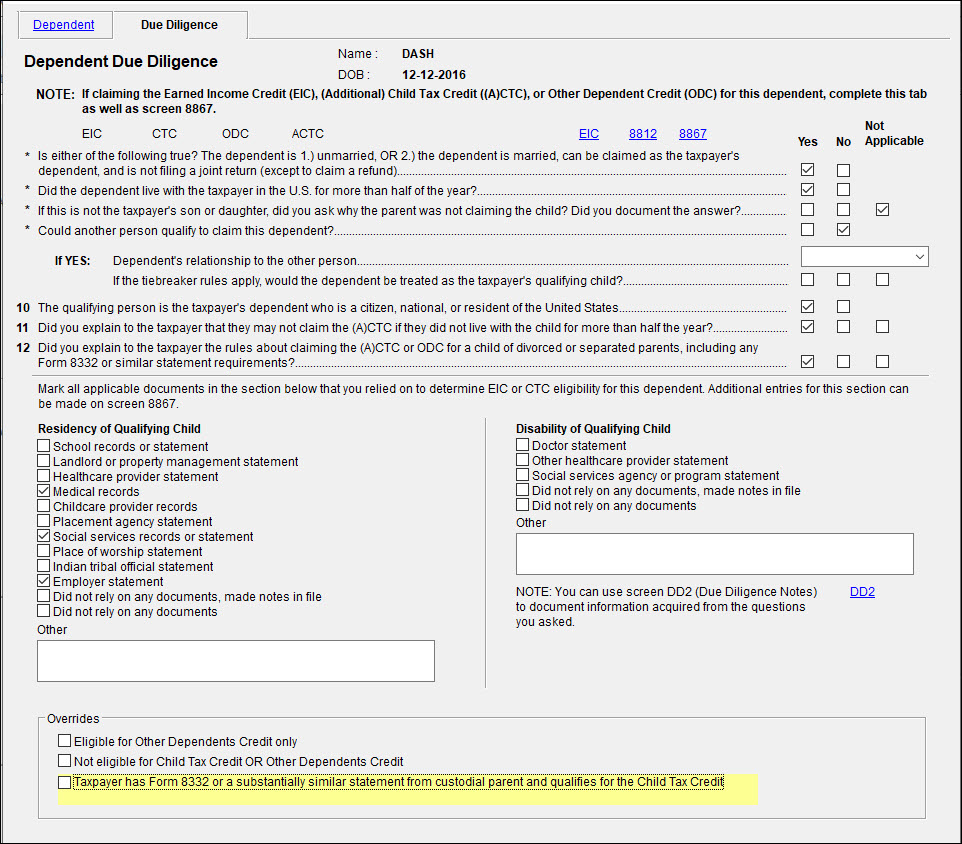Check No for parent not claiming child question
The height and width of the screenshot is (844, 962).
[844, 210]
